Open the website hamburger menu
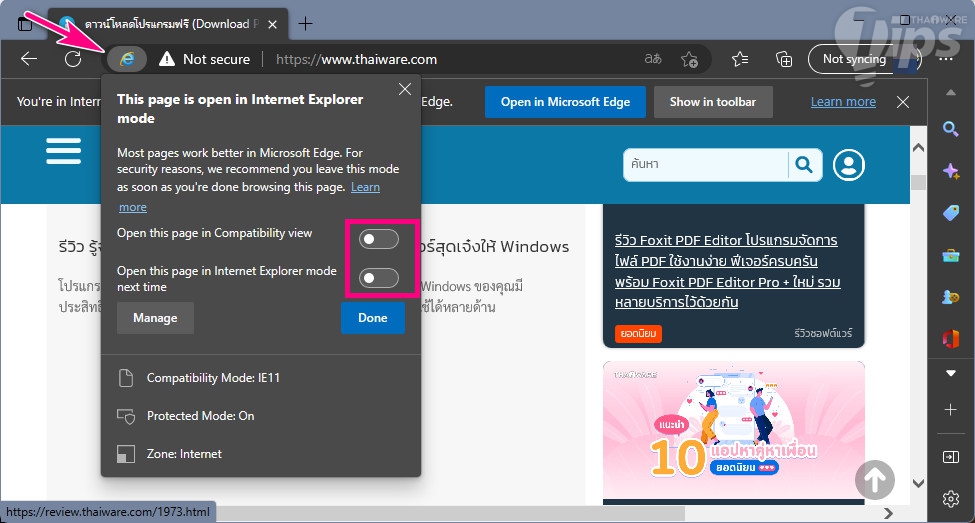The height and width of the screenshot is (523, 975). click(x=63, y=150)
